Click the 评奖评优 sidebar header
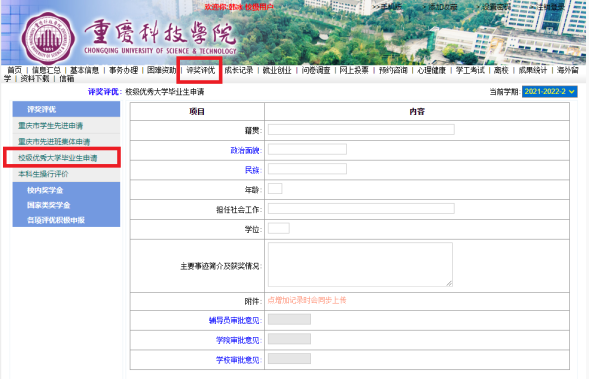 coord(66,109)
